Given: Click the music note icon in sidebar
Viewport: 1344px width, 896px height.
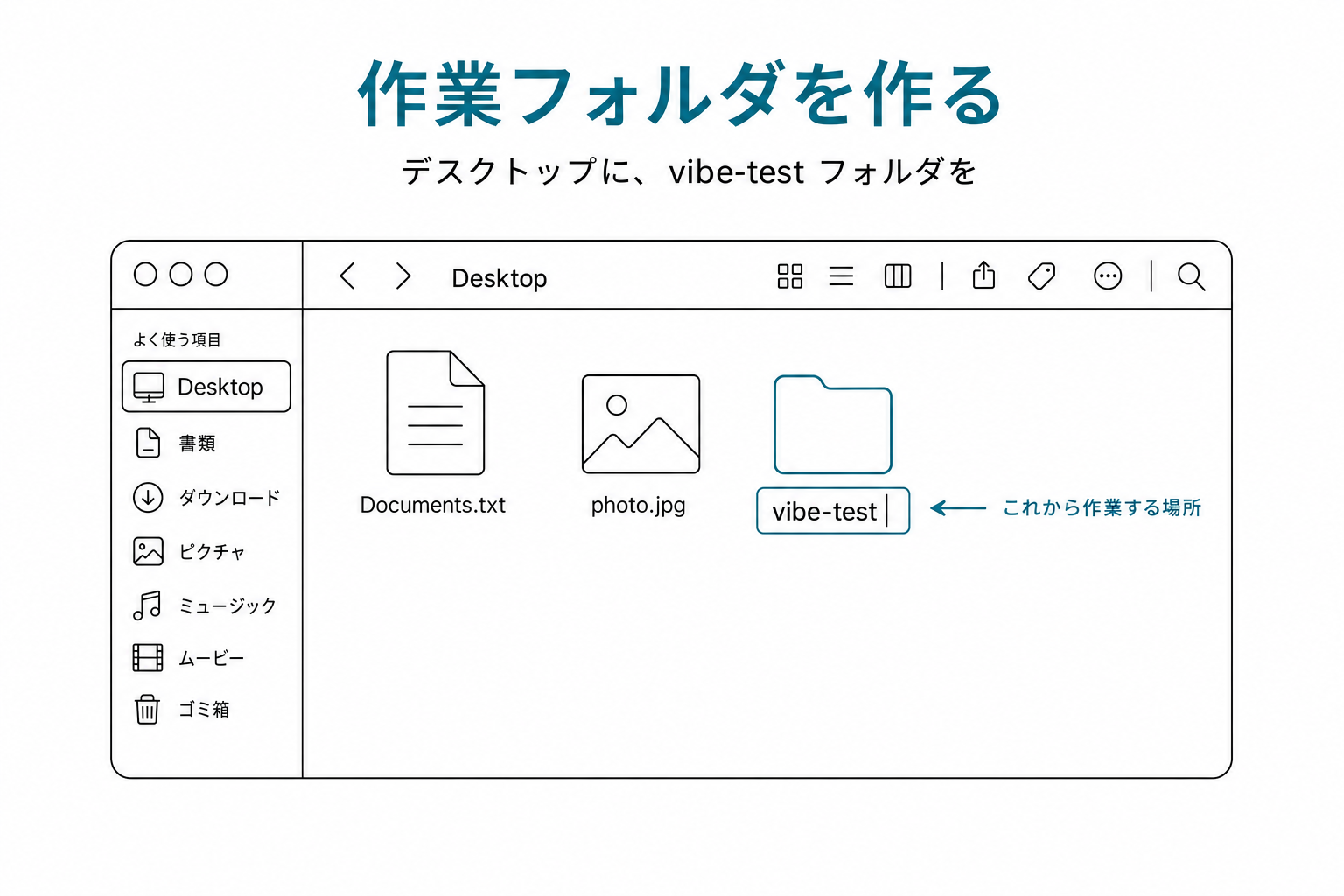Looking at the screenshot, I should click(147, 605).
